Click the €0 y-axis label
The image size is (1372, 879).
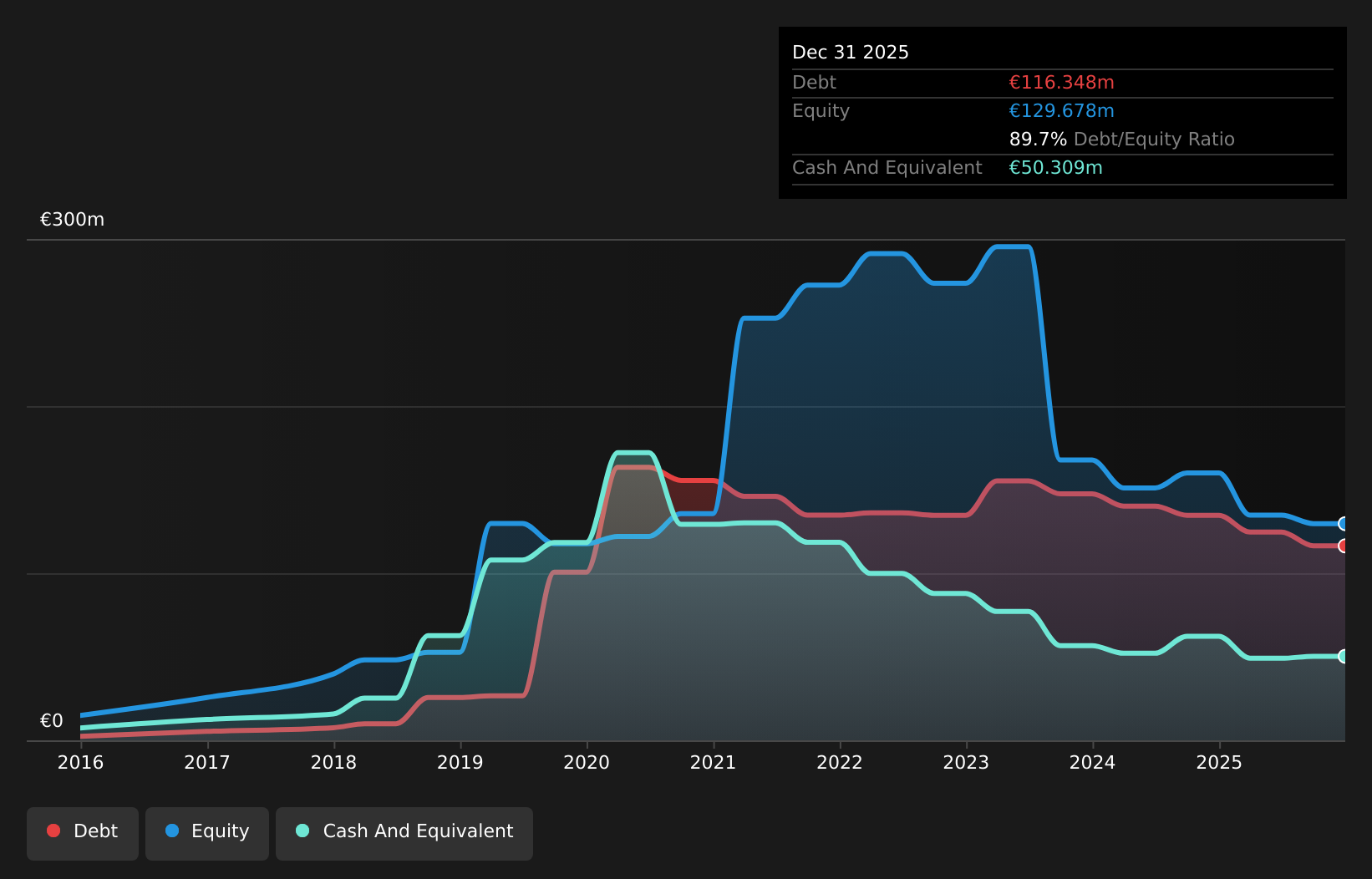(52, 721)
